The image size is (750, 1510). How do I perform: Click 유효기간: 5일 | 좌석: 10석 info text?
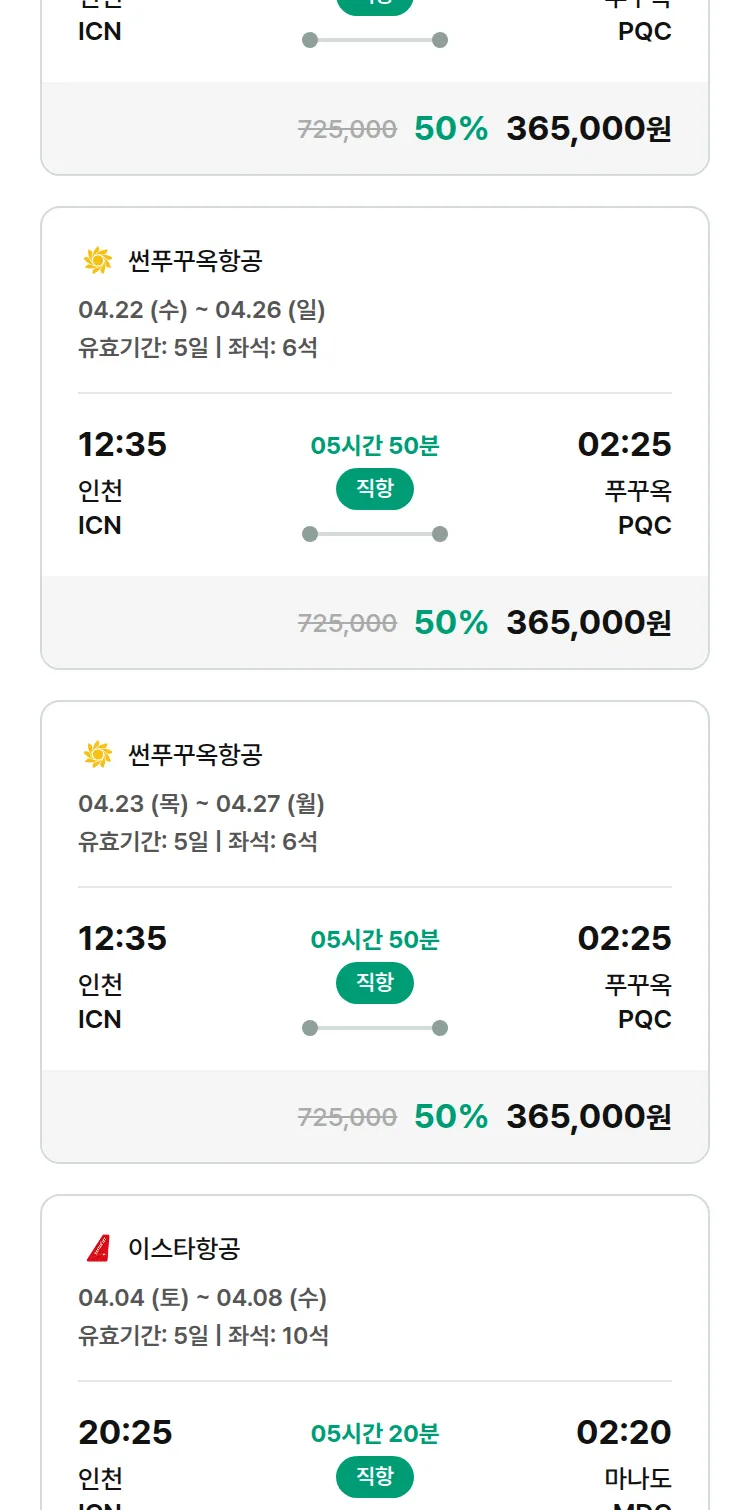point(203,1335)
